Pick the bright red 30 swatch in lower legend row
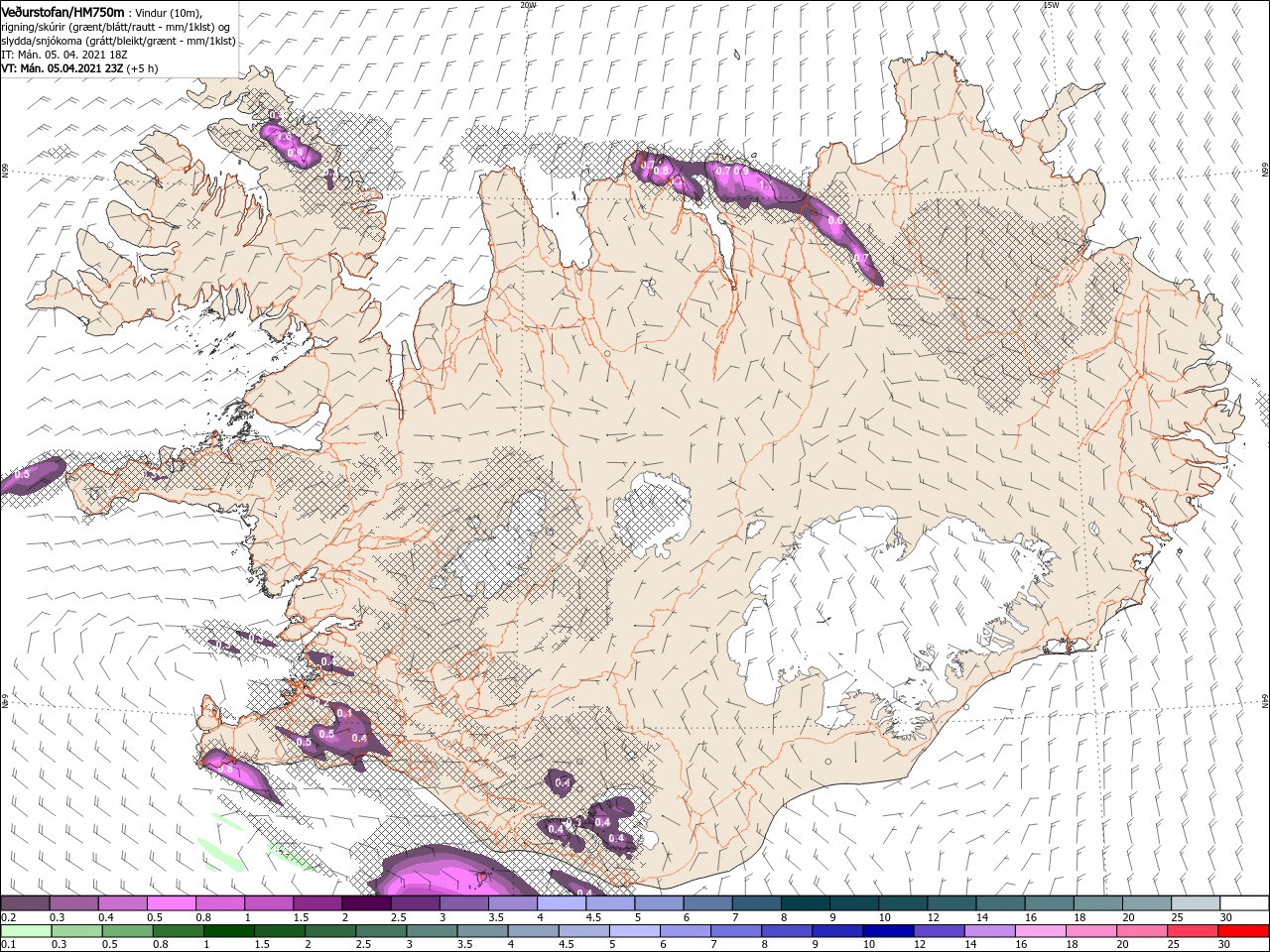The height and width of the screenshot is (952, 1270). pyautogui.click(x=1243, y=931)
